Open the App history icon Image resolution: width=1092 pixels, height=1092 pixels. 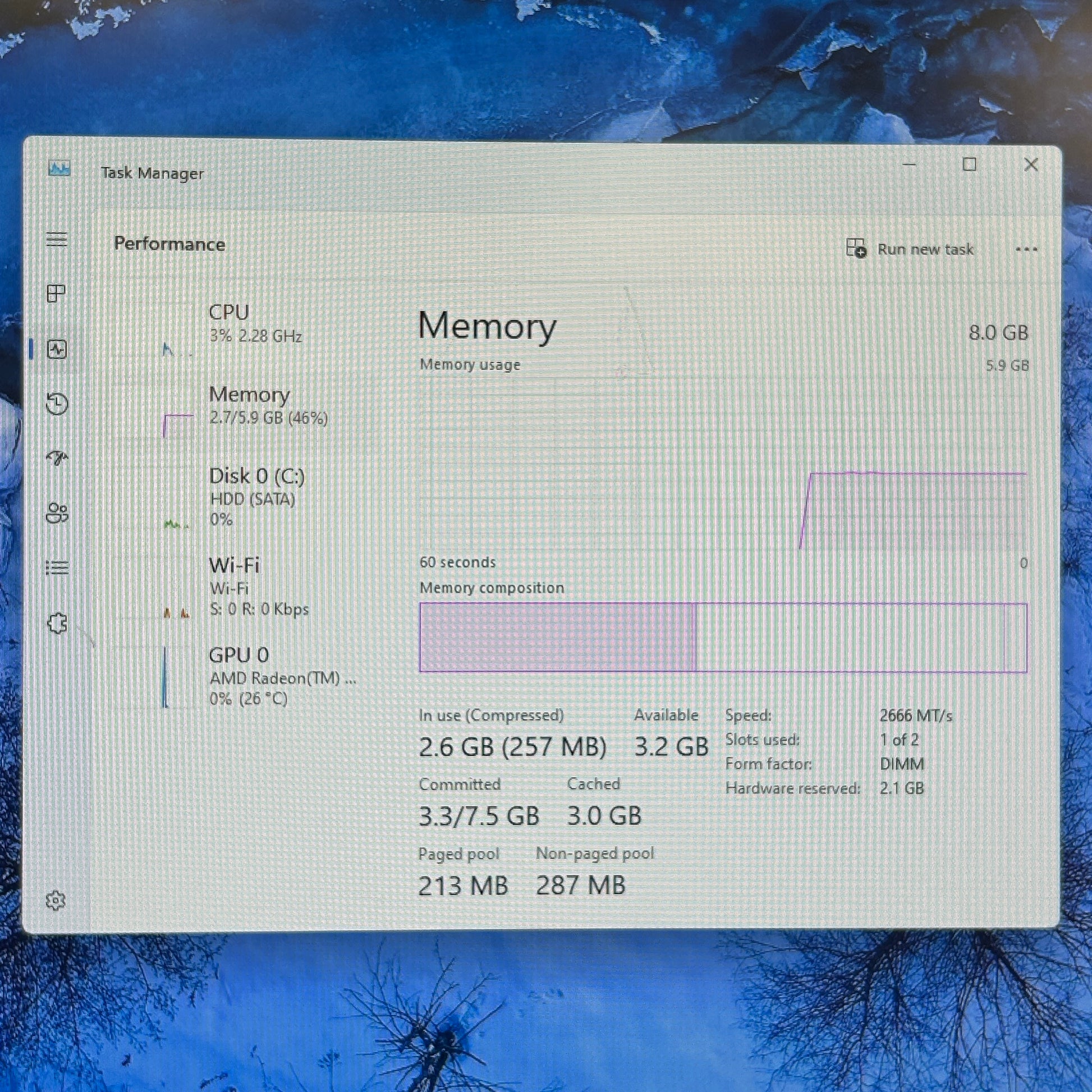click(x=57, y=403)
